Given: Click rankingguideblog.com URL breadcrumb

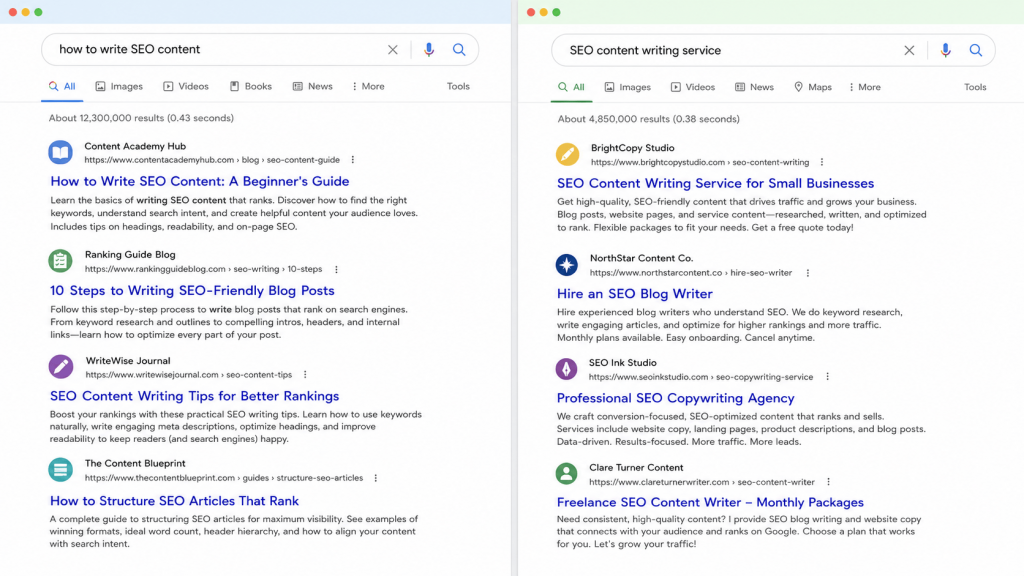Looking at the screenshot, I should (203, 269).
